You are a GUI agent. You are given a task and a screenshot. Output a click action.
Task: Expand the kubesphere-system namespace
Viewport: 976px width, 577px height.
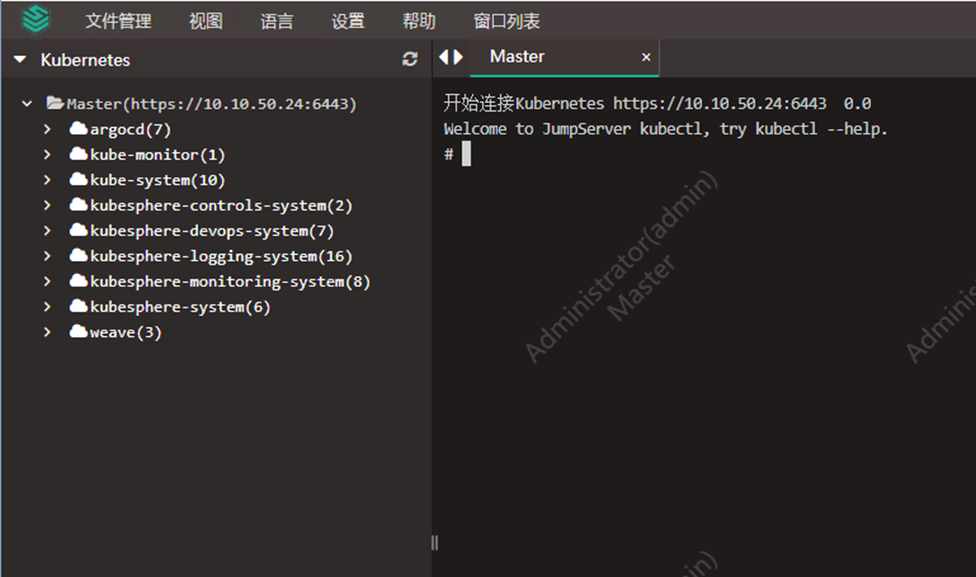tap(47, 306)
